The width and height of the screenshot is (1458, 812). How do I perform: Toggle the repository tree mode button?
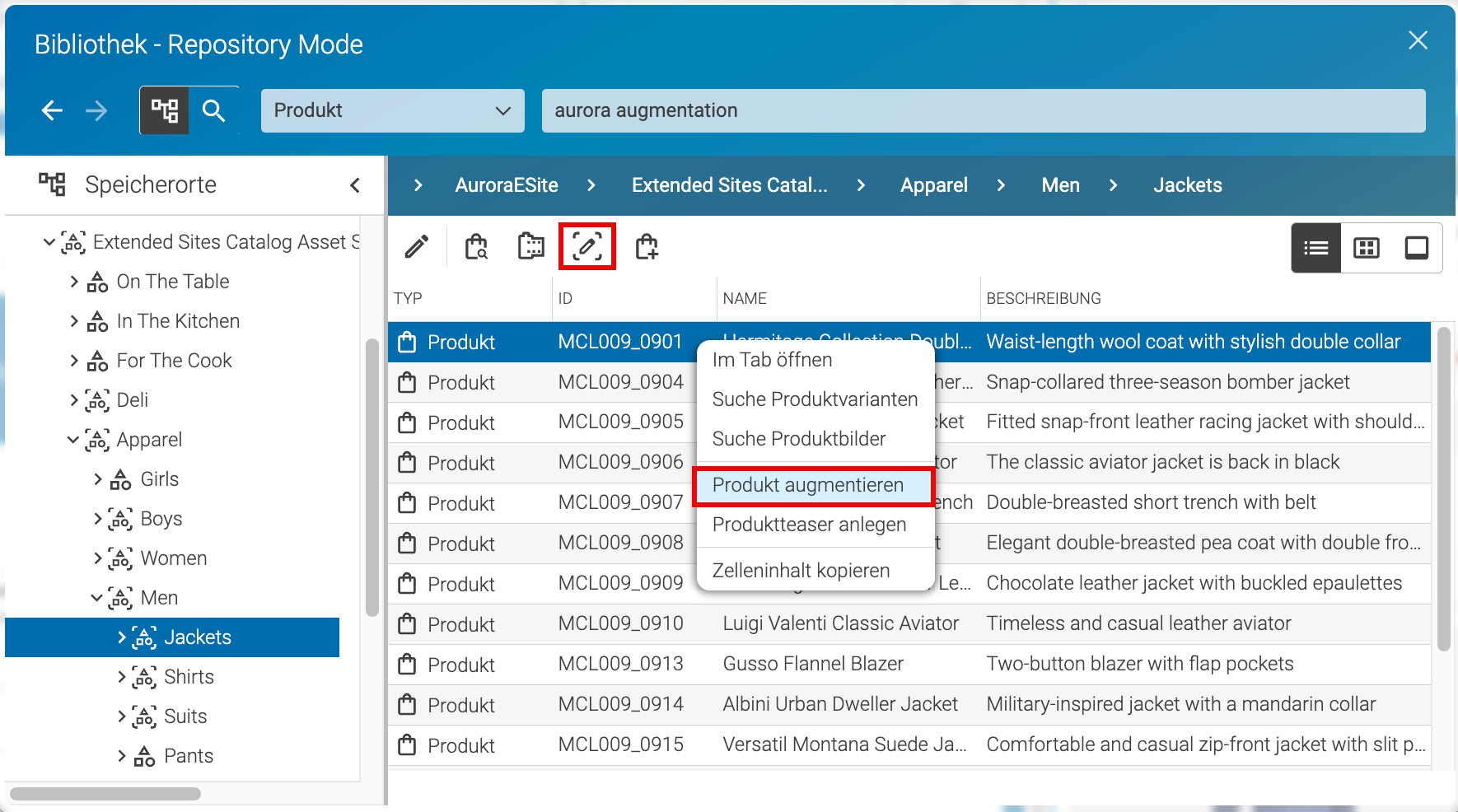click(x=165, y=110)
